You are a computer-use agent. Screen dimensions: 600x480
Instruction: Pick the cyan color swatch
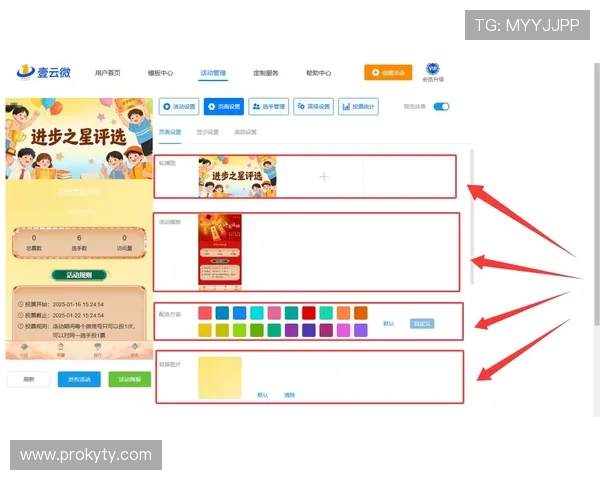[257, 313]
